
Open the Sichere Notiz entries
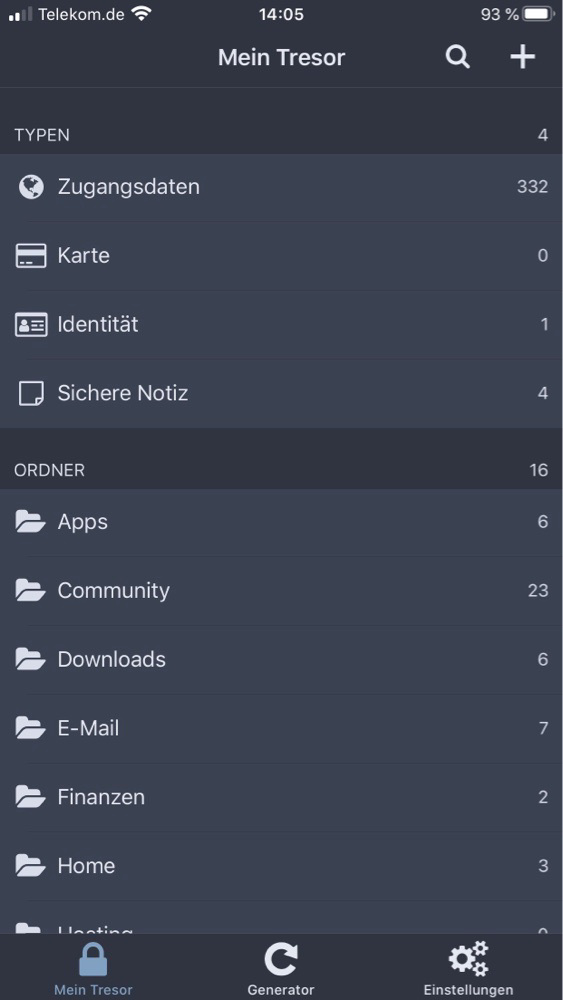pos(281,393)
